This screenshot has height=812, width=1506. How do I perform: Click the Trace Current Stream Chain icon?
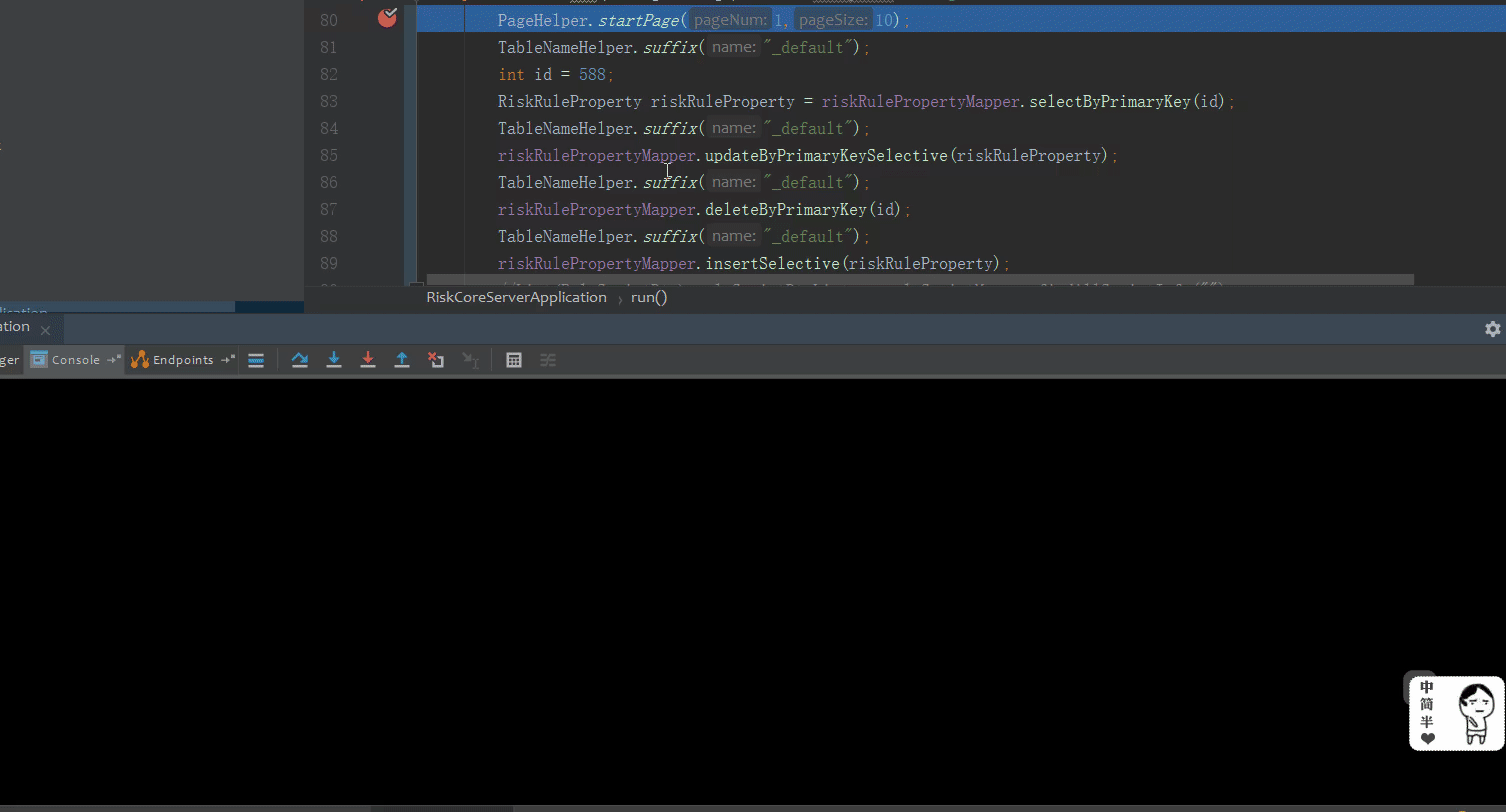(x=548, y=360)
